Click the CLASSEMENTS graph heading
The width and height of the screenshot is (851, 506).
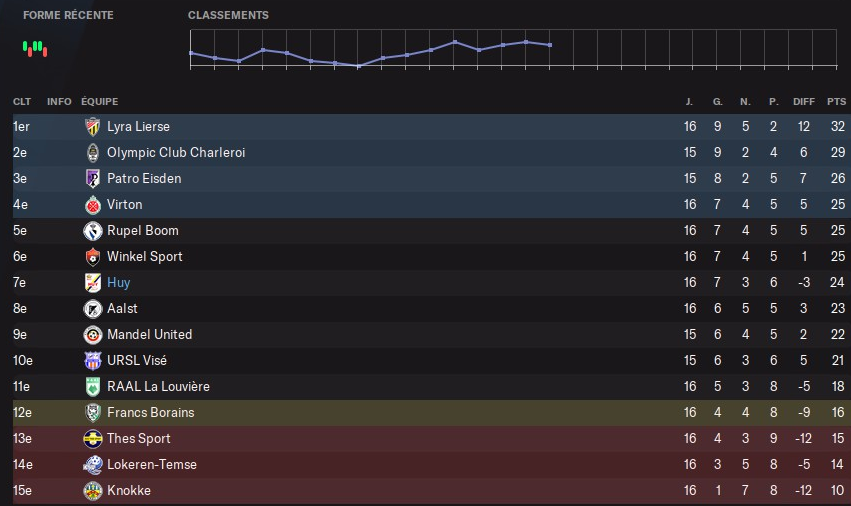pos(228,15)
